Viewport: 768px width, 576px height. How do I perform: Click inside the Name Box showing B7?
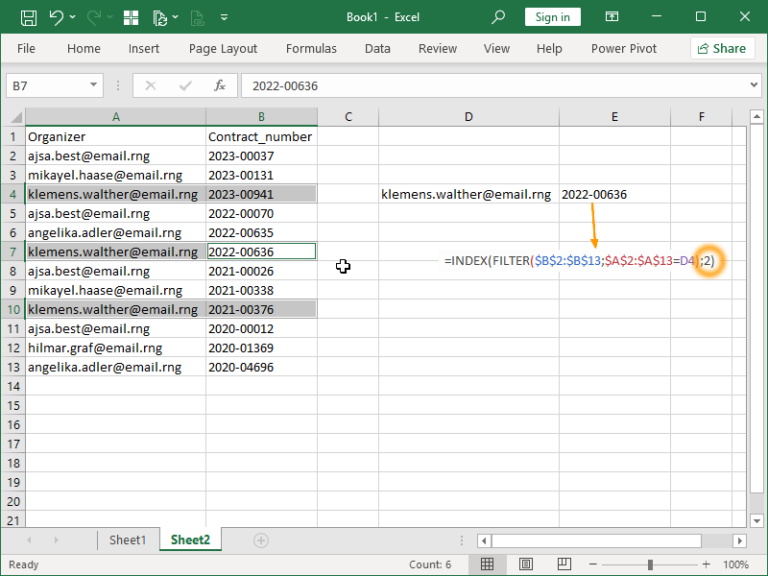click(47, 86)
